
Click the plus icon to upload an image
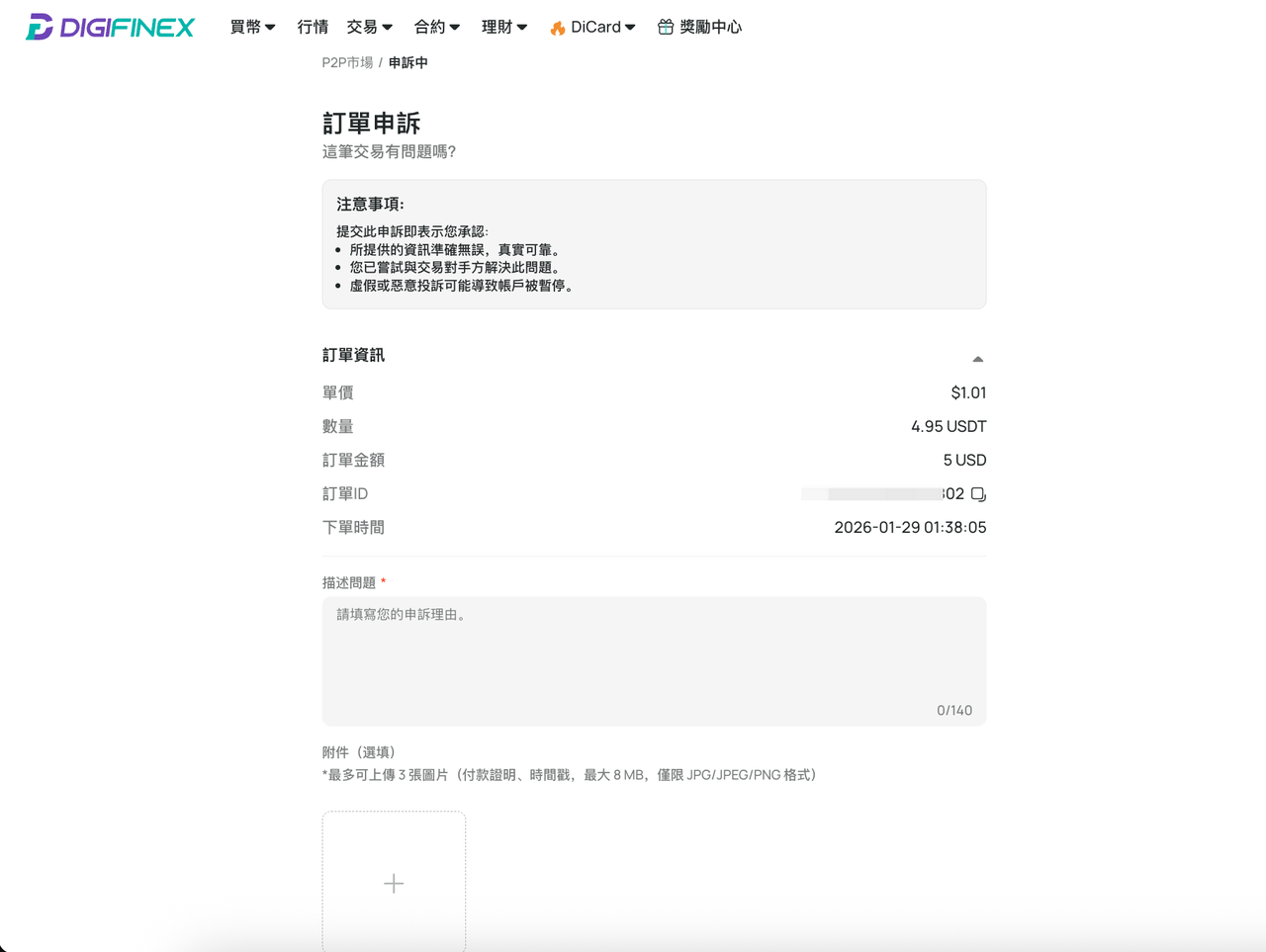tap(394, 883)
